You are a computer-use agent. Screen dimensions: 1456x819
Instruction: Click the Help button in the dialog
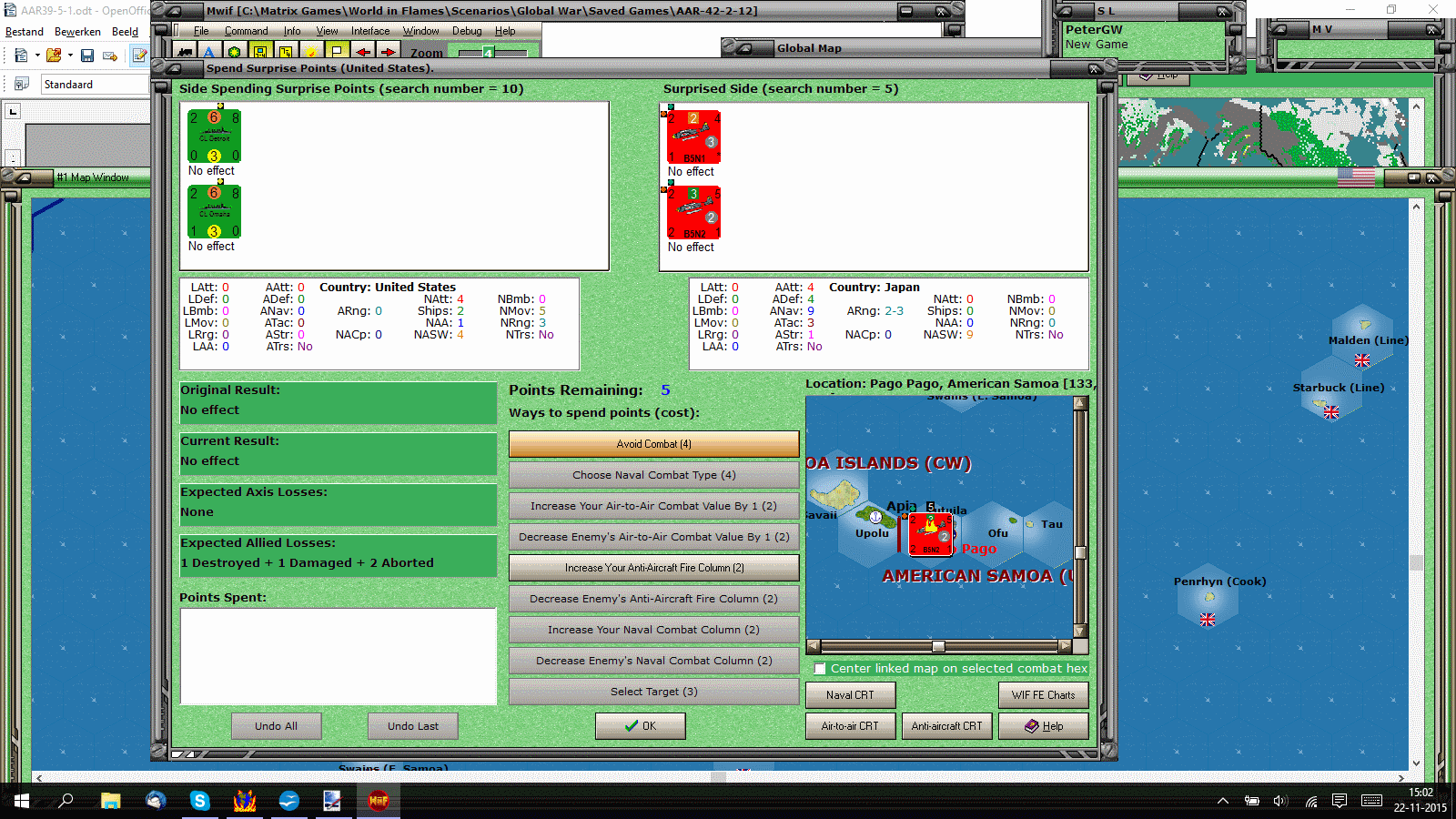click(1044, 726)
